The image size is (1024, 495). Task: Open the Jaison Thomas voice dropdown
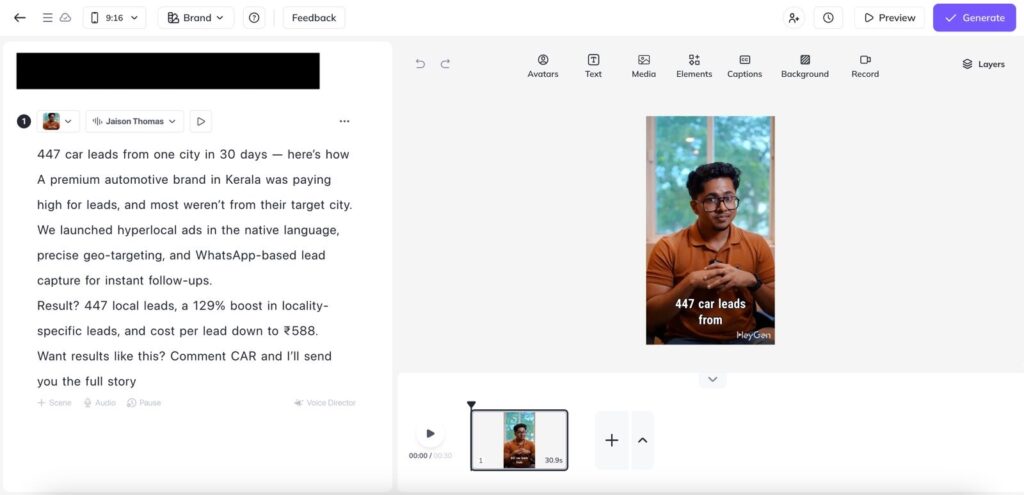click(135, 121)
